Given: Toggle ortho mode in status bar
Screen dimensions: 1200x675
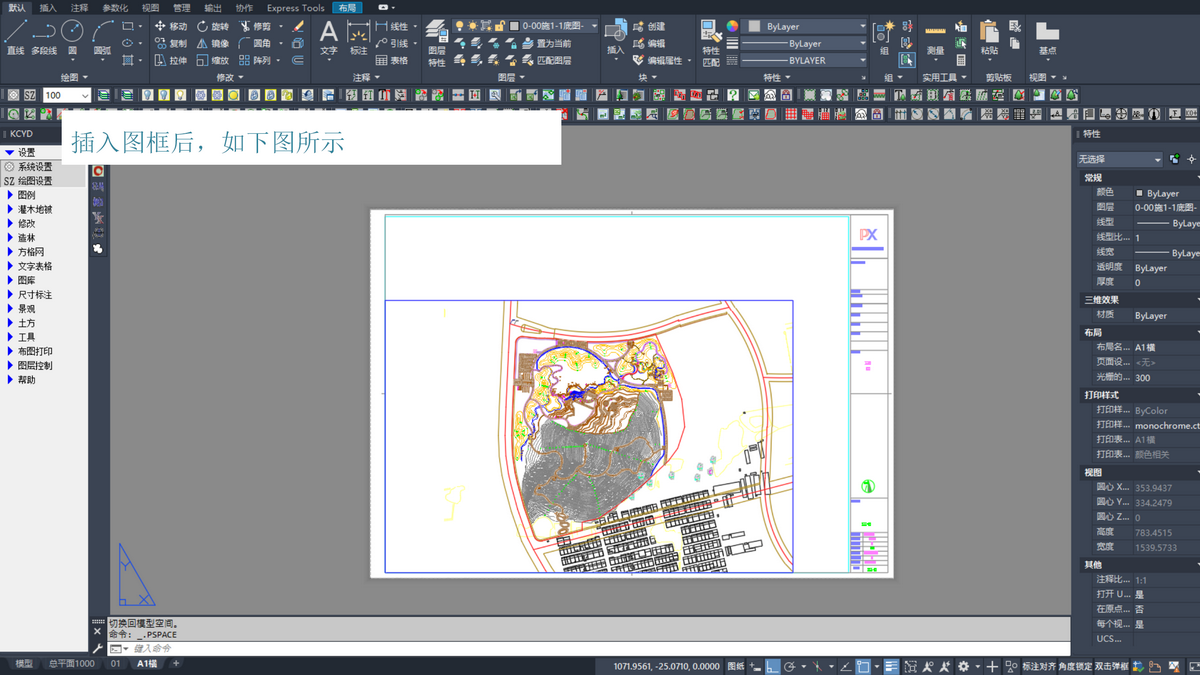Looking at the screenshot, I should click(x=774, y=666).
